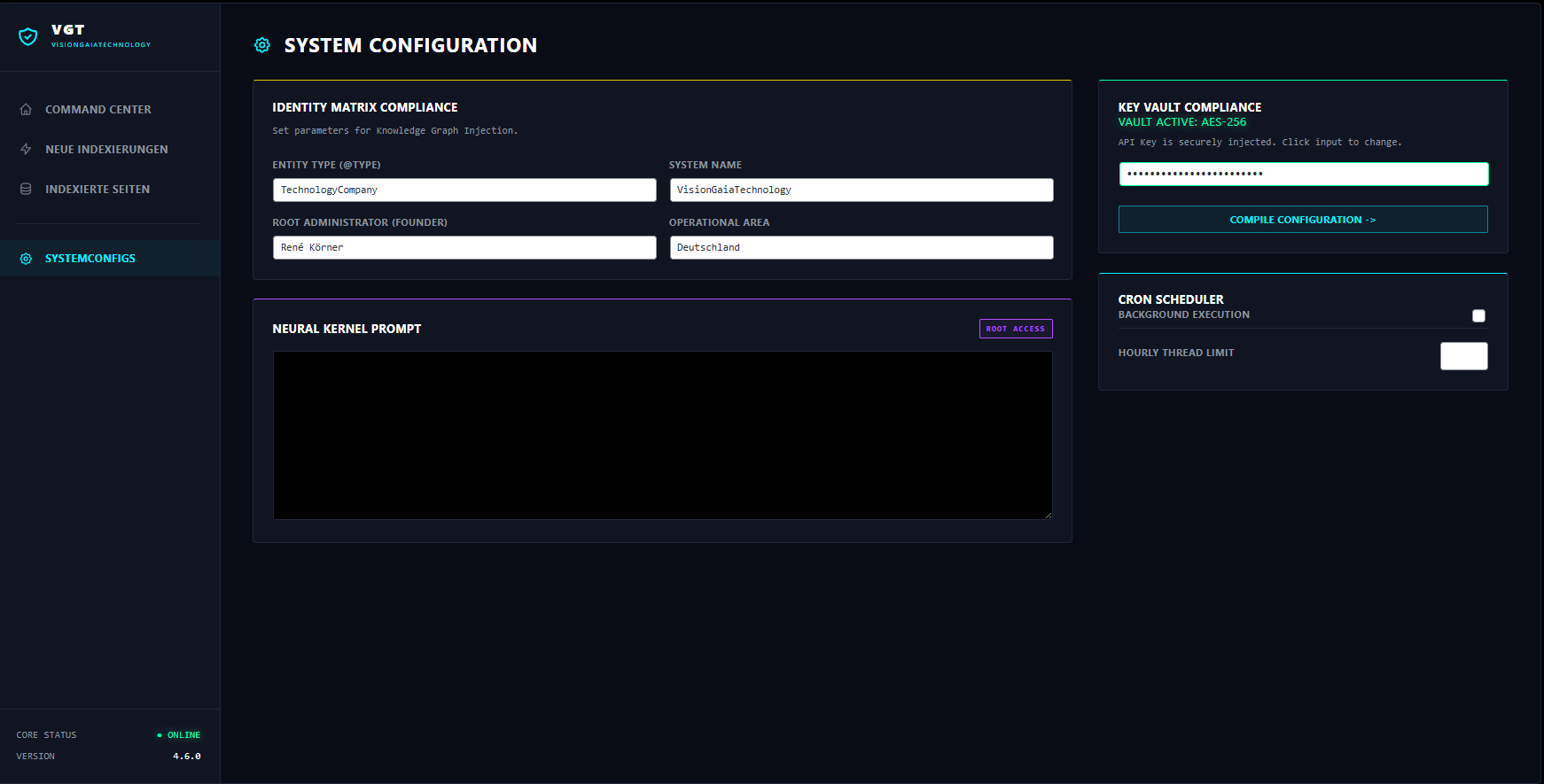Click the Neural Kernel Prompt heading
Image resolution: width=1544 pixels, height=784 pixels.
(x=347, y=329)
